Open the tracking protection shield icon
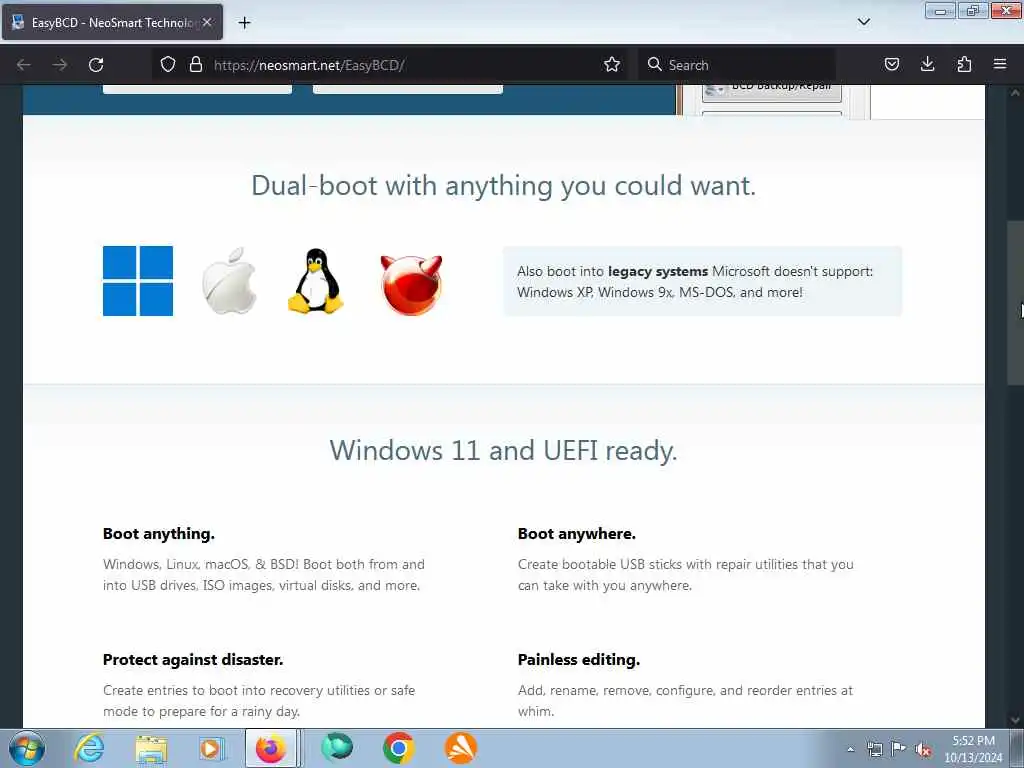The image size is (1024, 768). click(168, 65)
